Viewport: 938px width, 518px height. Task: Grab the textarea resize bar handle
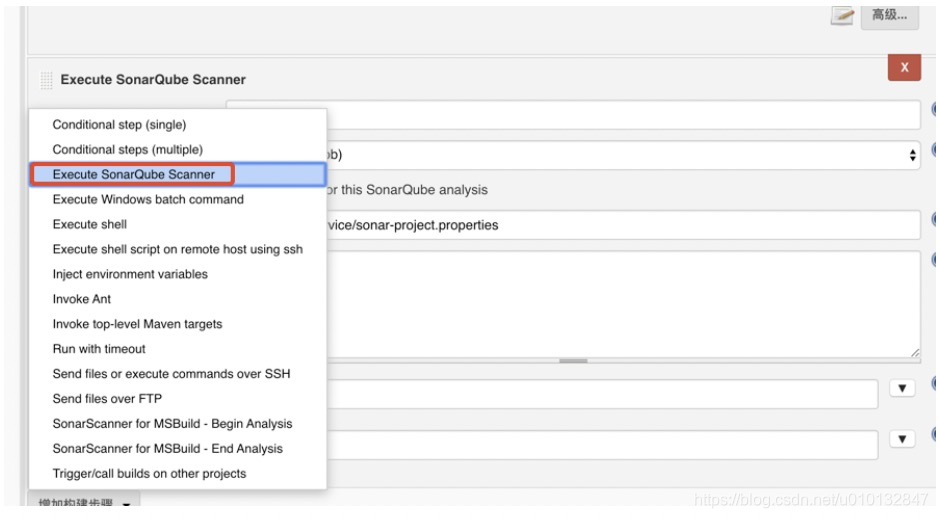[x=573, y=361]
